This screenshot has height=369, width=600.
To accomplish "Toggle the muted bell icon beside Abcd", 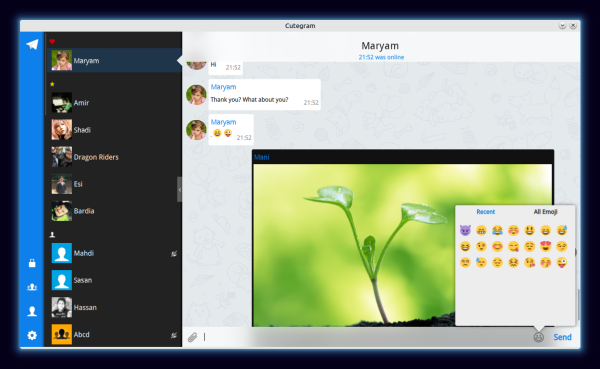I will click(174, 335).
